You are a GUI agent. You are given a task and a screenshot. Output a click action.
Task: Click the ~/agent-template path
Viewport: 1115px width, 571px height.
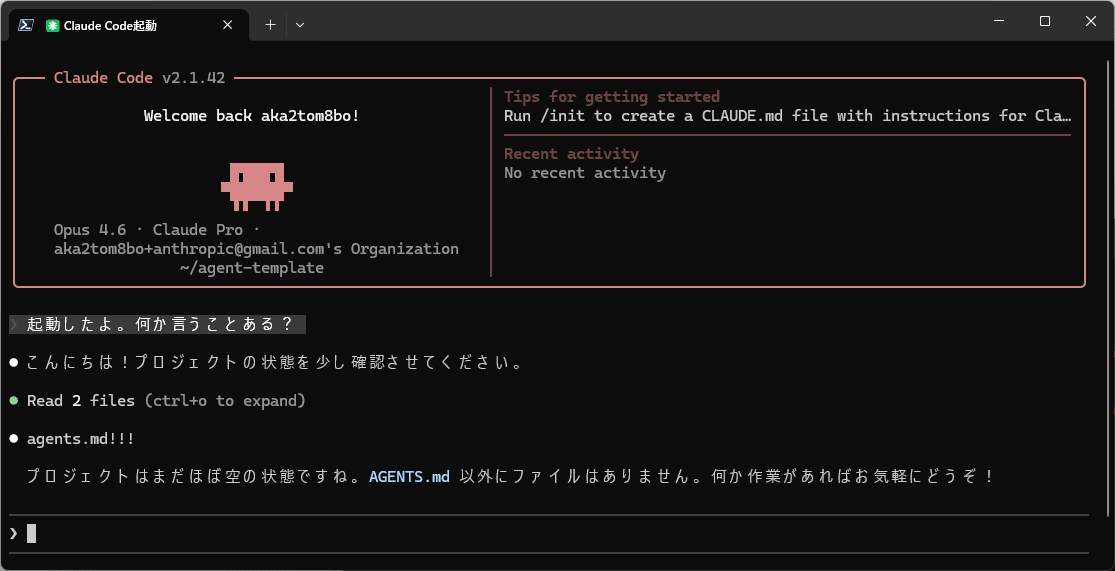pyautogui.click(x=252, y=269)
